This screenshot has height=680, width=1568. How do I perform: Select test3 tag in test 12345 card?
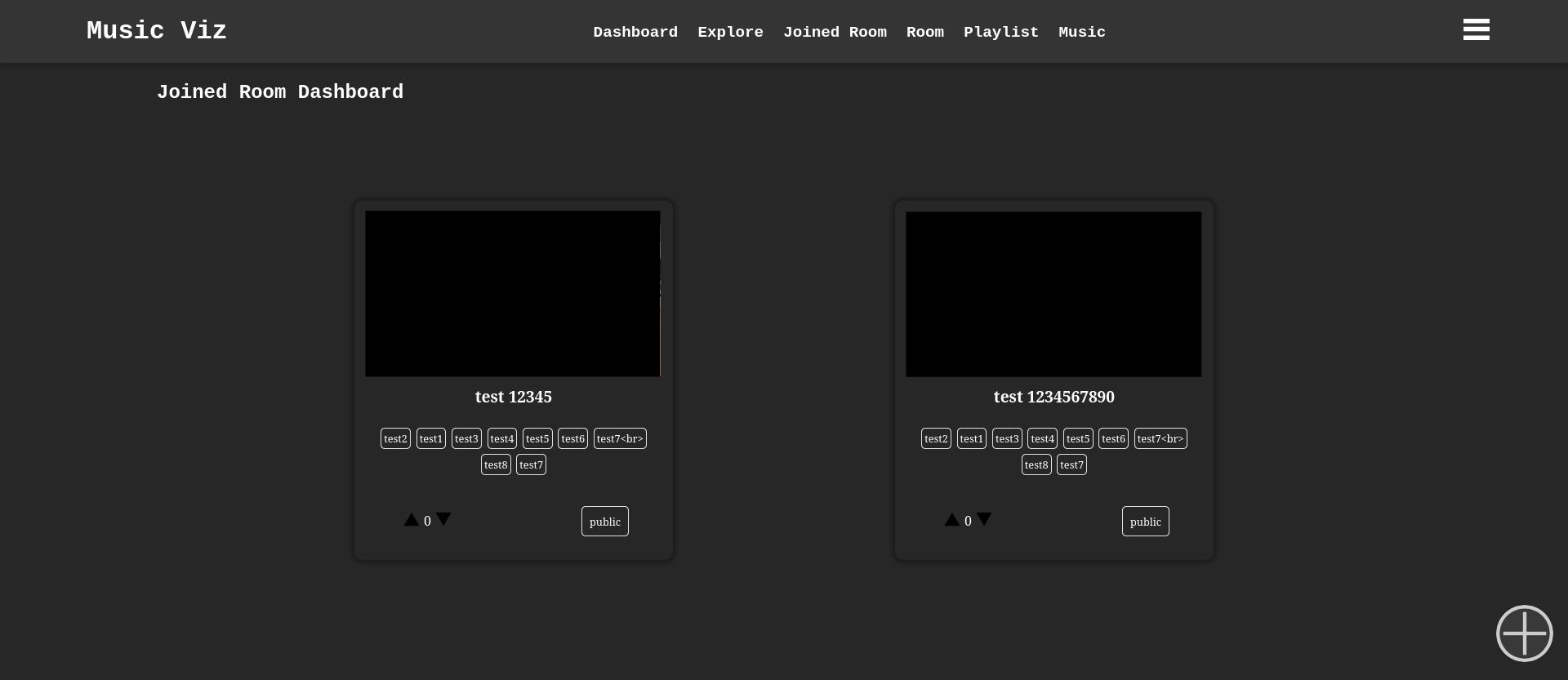(x=466, y=438)
